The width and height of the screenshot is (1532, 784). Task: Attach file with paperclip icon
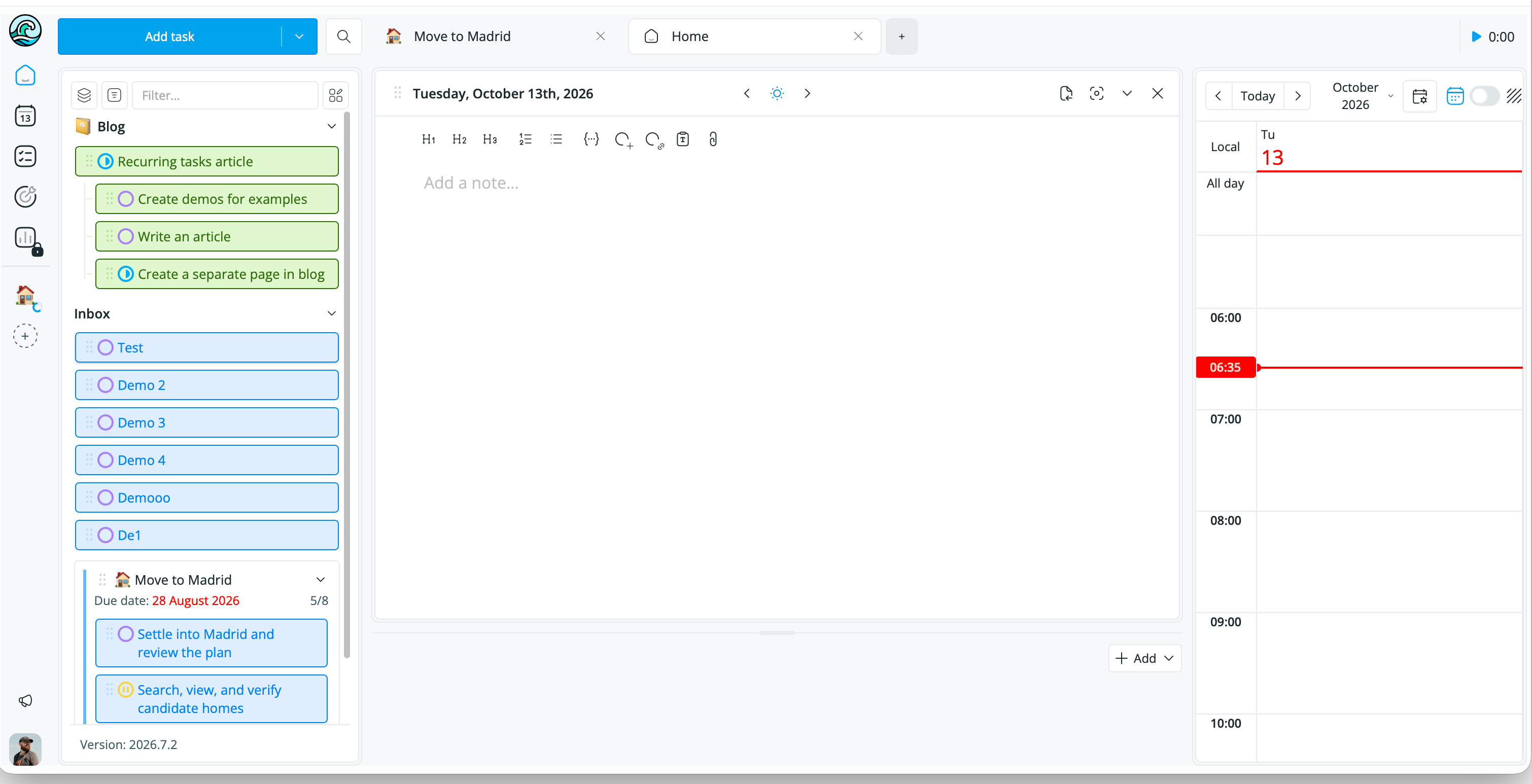(712, 139)
